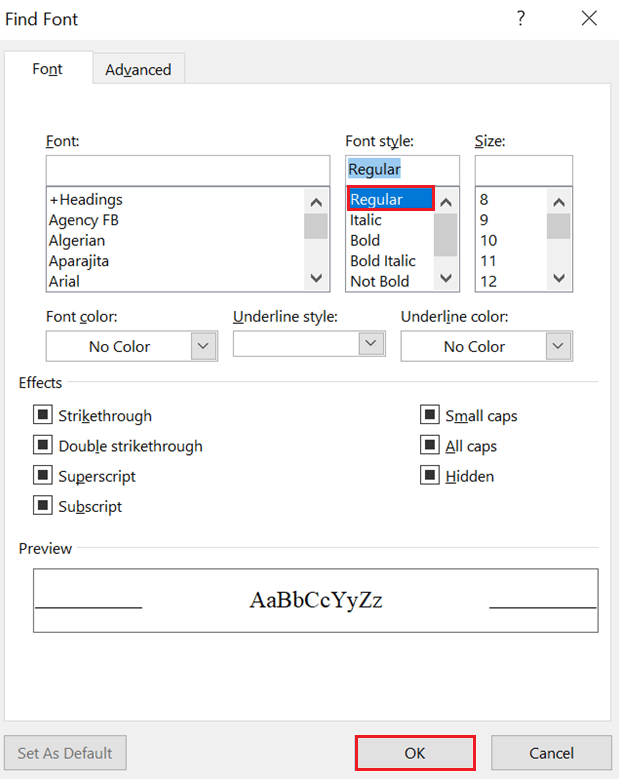Toggle the Strikethrough checkbox
619x779 pixels.
43,414
